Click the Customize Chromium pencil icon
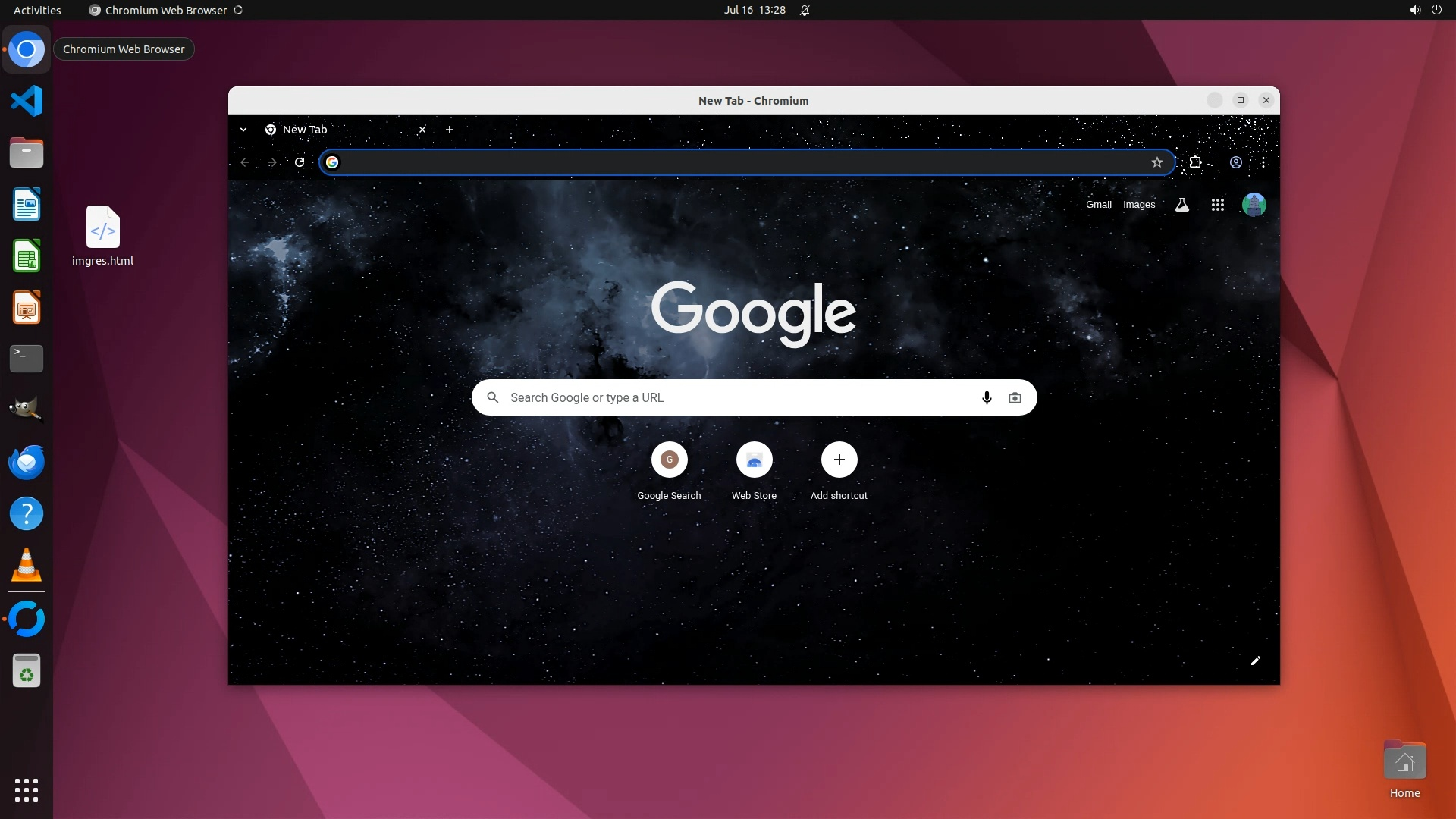The image size is (1456, 819). tap(1255, 661)
